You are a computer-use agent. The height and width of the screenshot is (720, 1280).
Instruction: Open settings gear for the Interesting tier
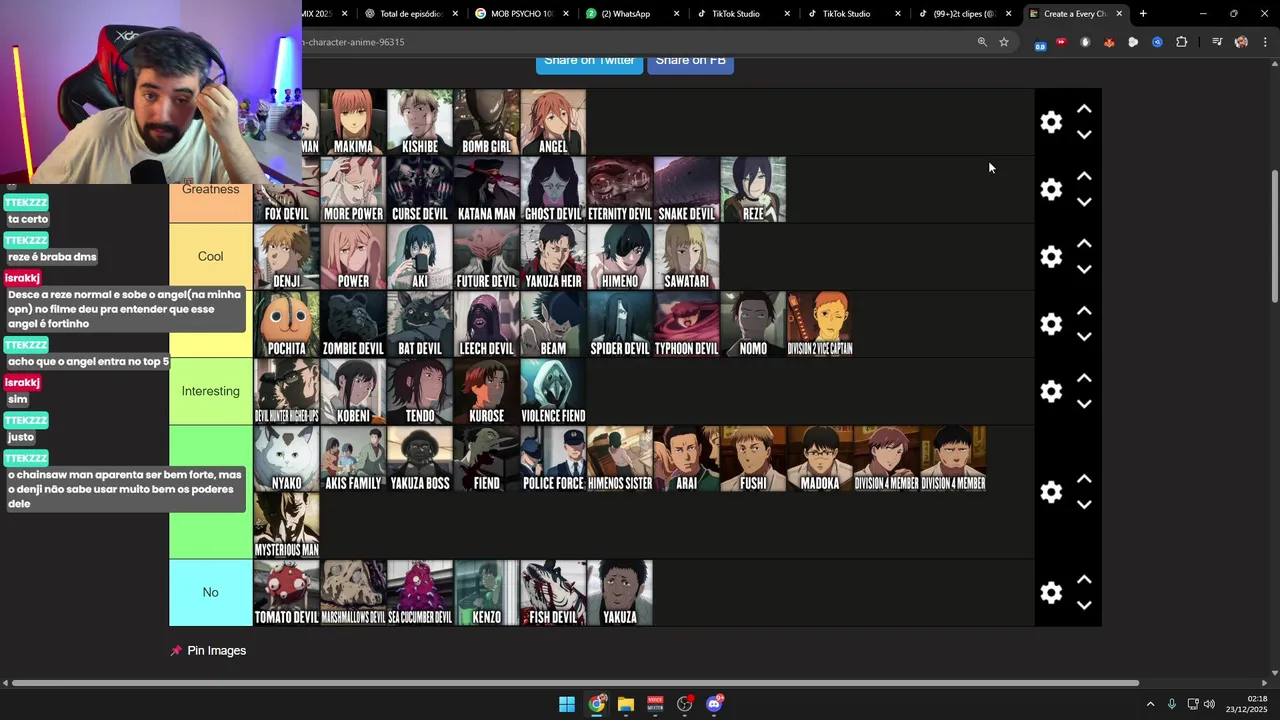(1051, 391)
